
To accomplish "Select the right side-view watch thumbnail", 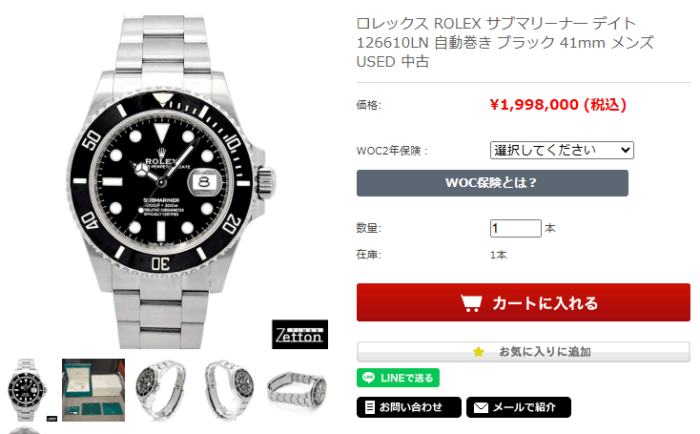I will click(x=229, y=390).
